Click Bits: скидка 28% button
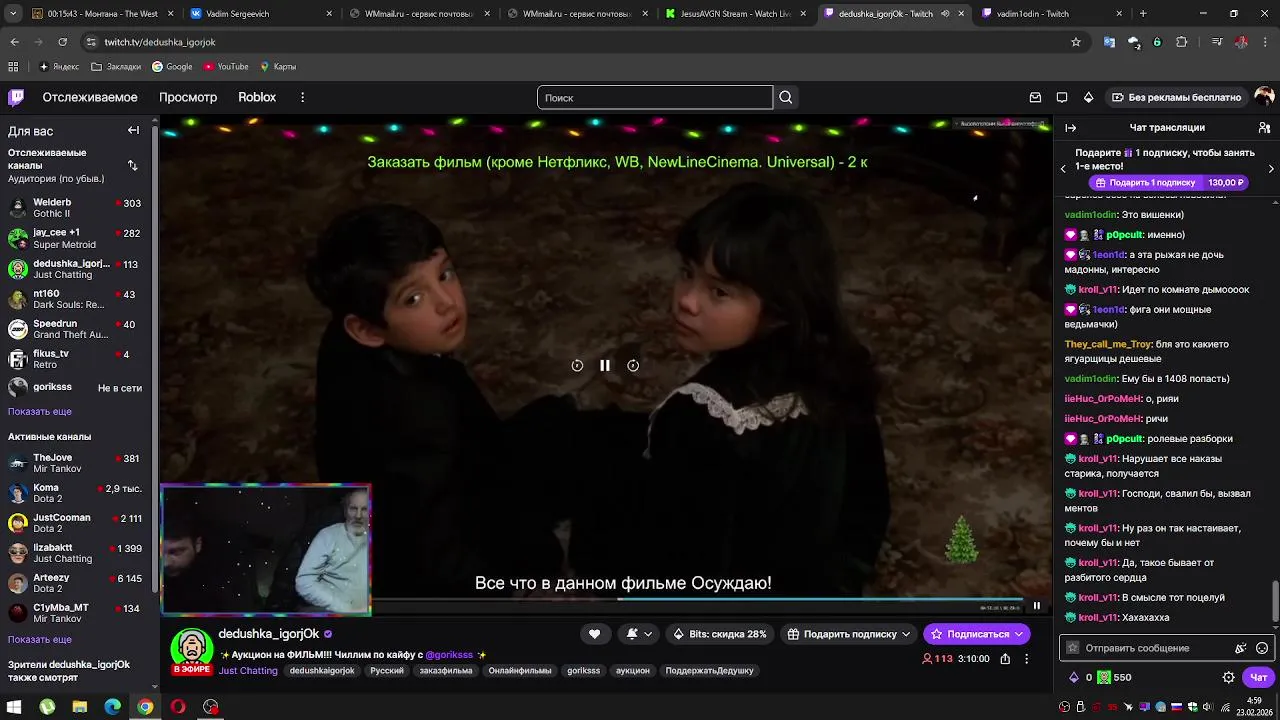1280x720 pixels. coord(719,634)
